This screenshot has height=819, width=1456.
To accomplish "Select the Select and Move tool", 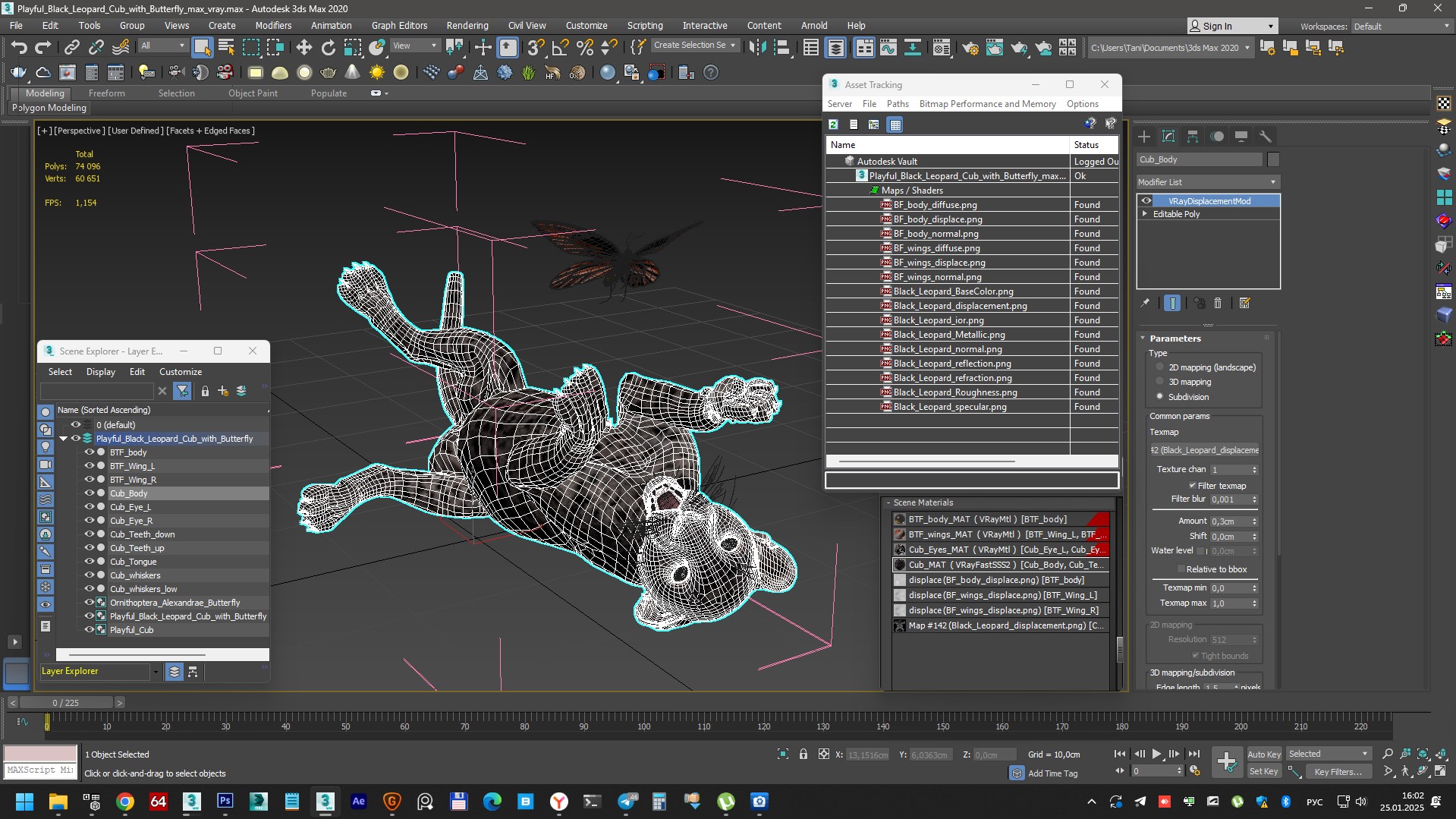I will (303, 47).
